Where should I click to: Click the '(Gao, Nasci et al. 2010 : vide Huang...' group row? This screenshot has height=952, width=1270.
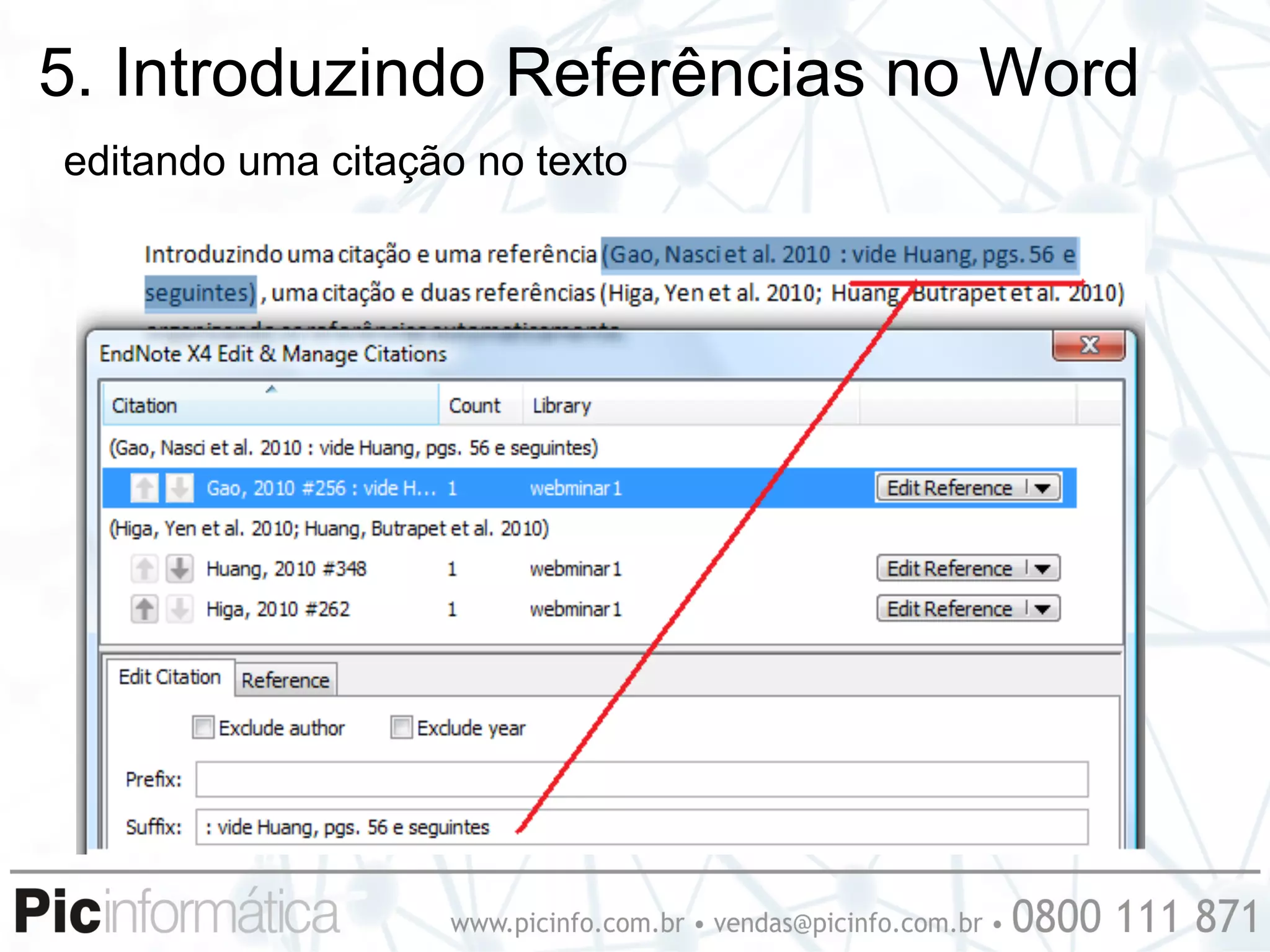(353, 447)
